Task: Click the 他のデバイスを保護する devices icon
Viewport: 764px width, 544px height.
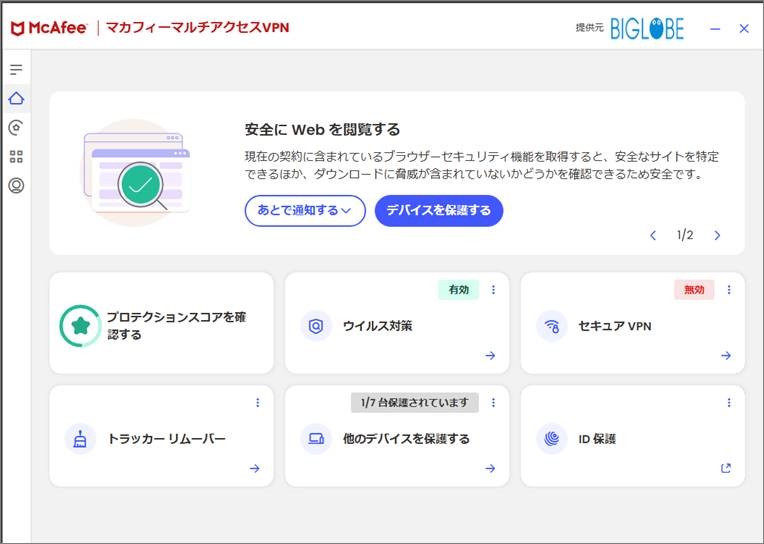Action: [x=316, y=439]
